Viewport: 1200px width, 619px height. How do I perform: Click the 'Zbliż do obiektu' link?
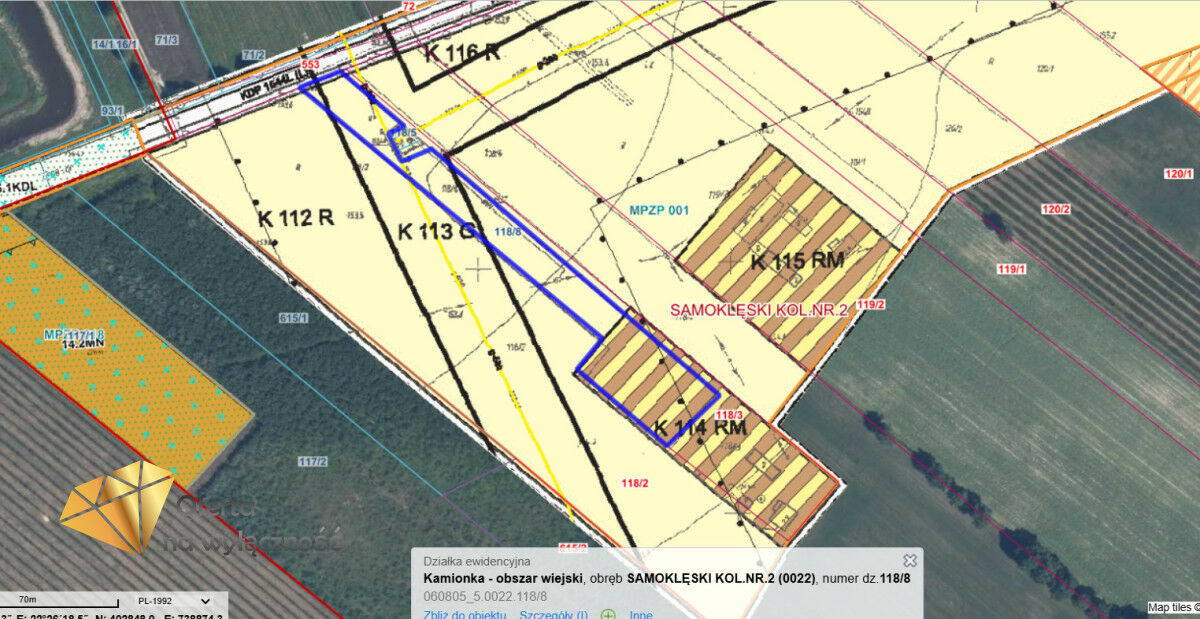tap(465, 613)
